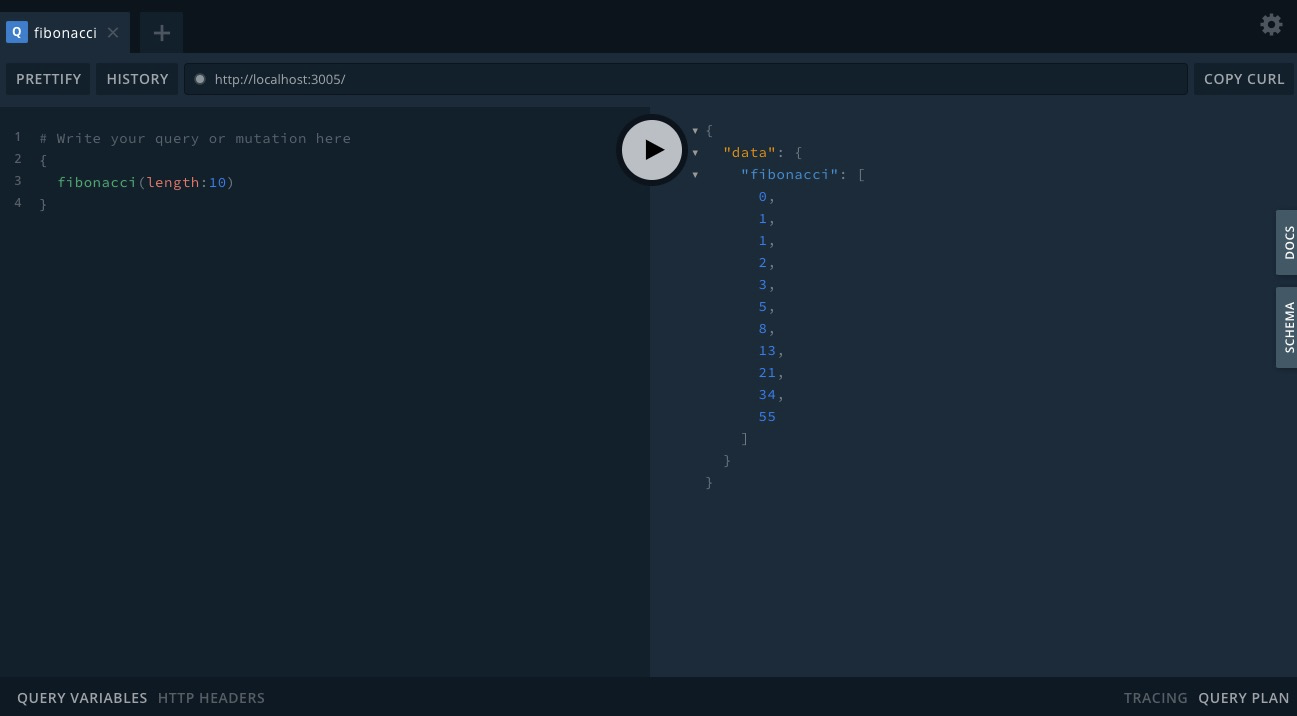This screenshot has width=1297, height=716.
Task: Click the value 10 in query
Action: (217, 182)
